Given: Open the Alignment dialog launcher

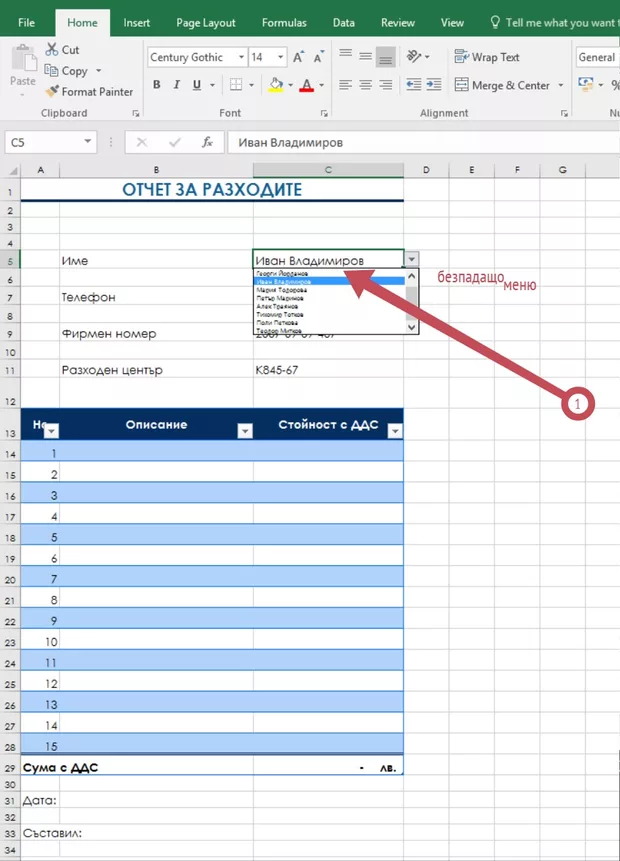Looking at the screenshot, I should coord(564,114).
